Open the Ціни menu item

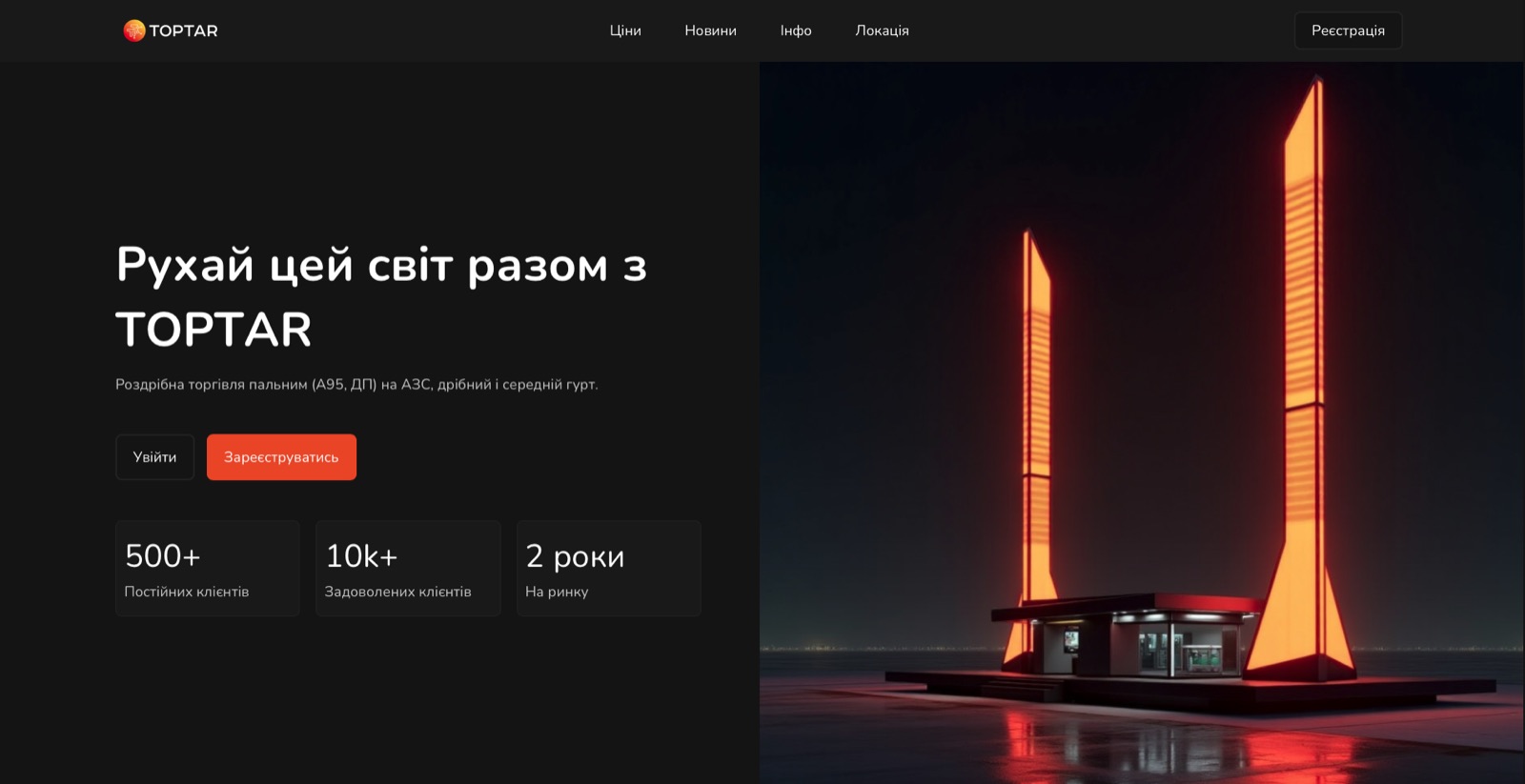[625, 30]
